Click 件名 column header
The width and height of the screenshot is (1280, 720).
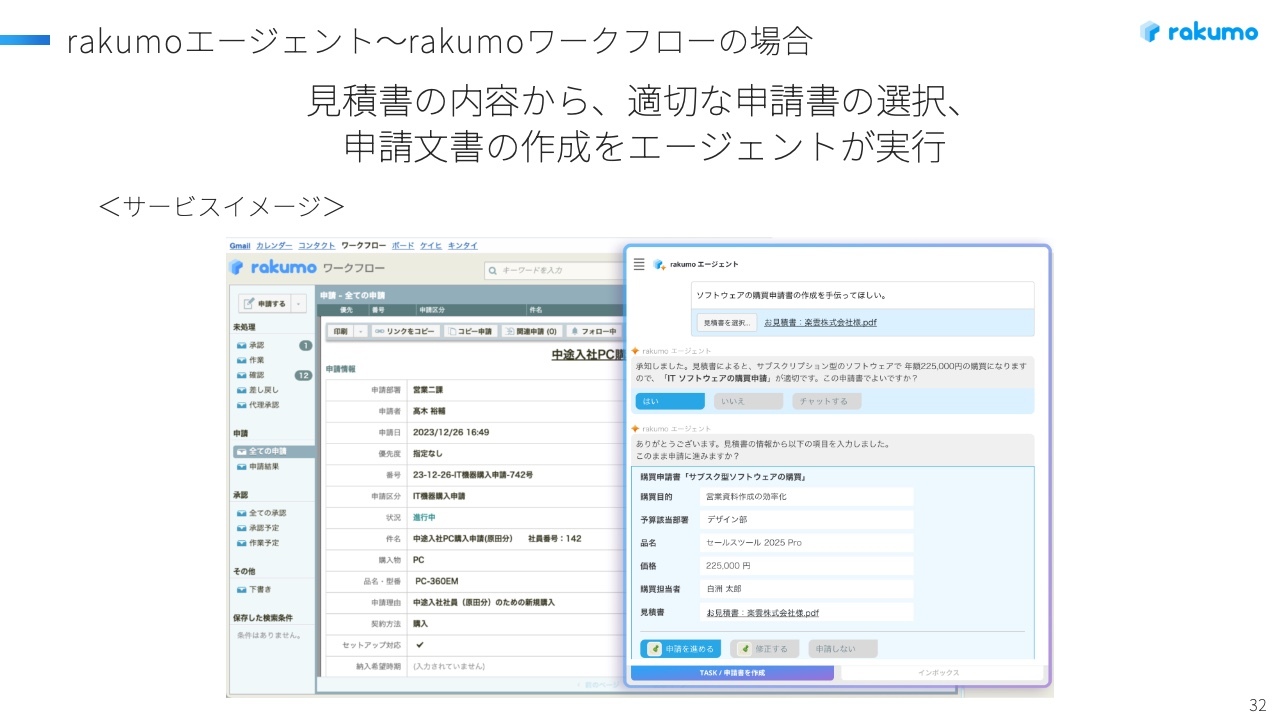point(535,310)
